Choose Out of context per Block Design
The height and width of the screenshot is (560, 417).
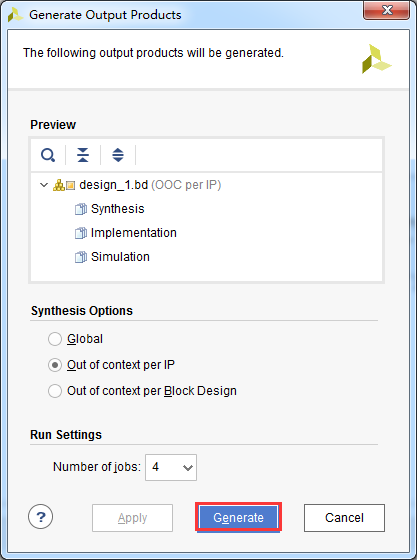[55, 391]
